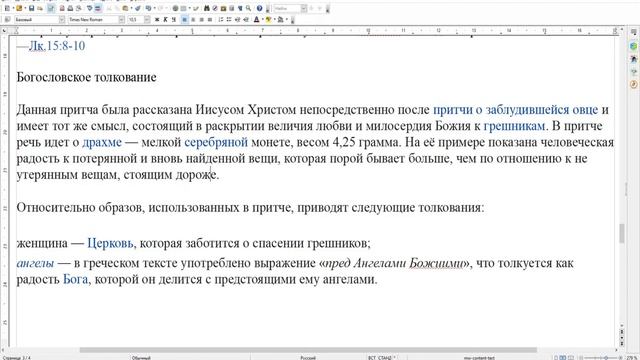Viewport: 640px width, 360px height.
Task: Click the Insert Table icon
Action: tap(183, 8)
